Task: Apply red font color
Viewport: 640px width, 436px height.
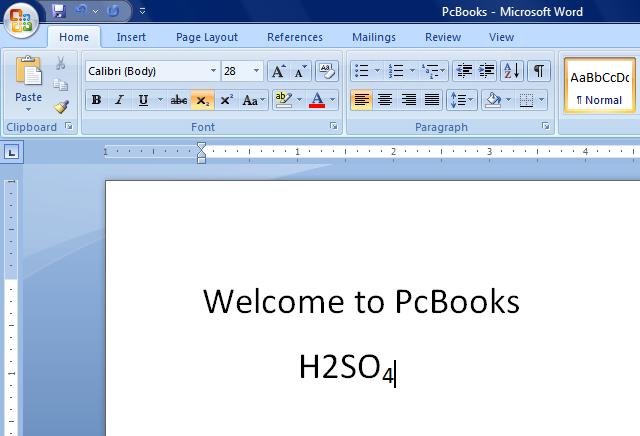Action: point(317,100)
